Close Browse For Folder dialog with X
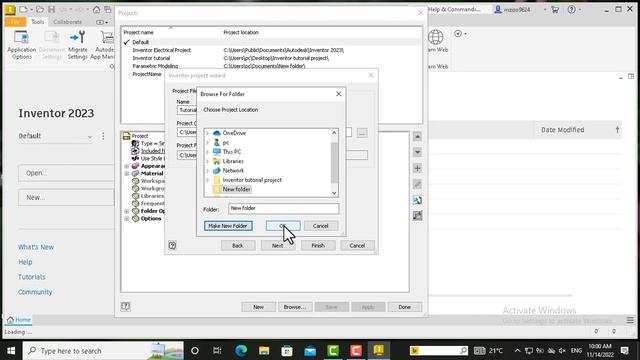640x360 pixels. [x=338, y=94]
